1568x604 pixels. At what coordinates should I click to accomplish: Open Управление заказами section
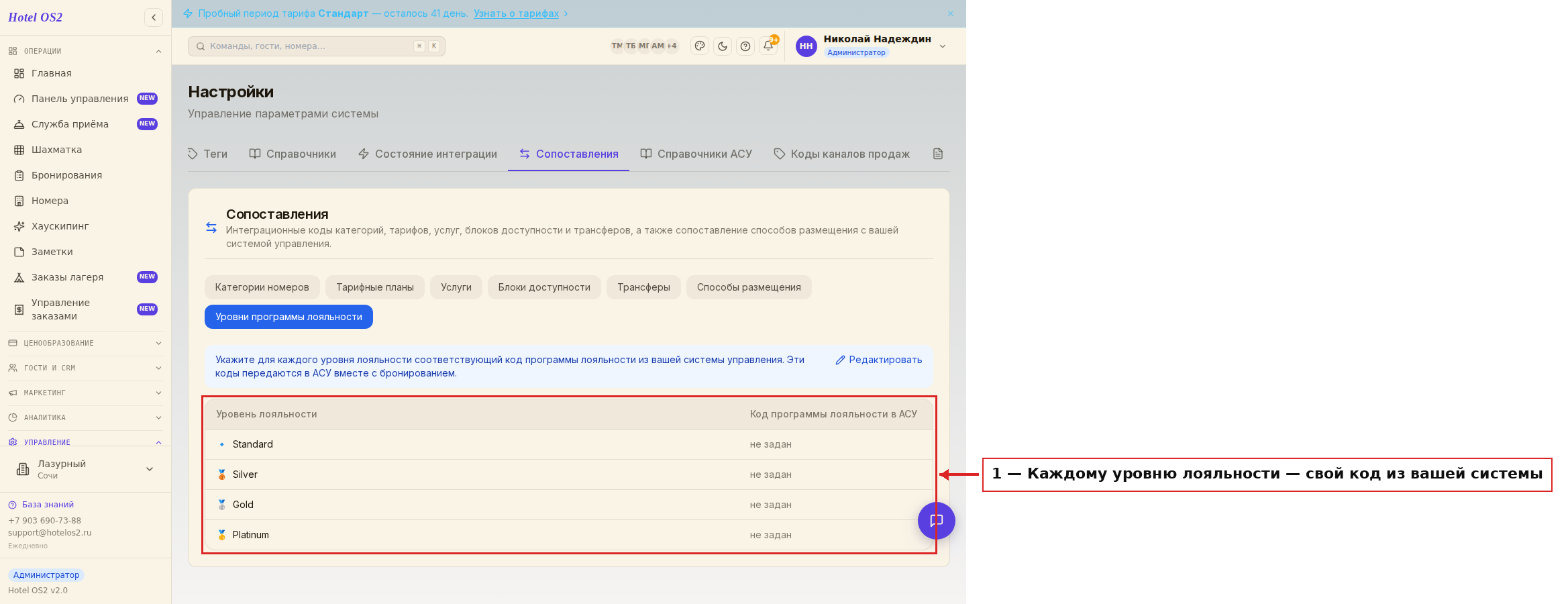(85, 309)
